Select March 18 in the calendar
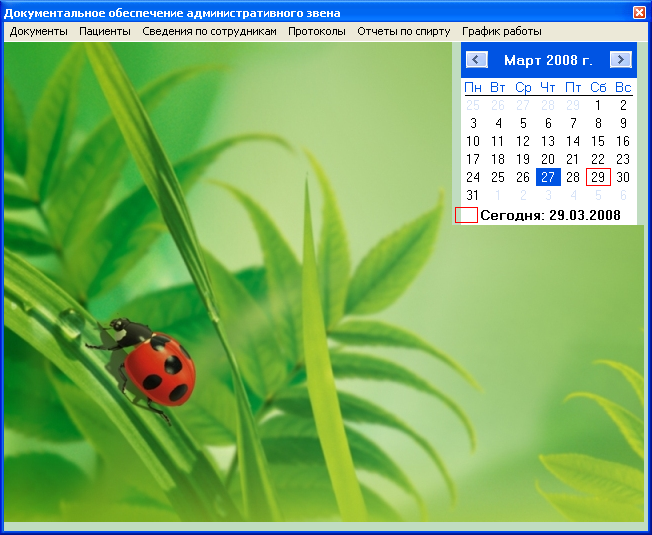 [498, 159]
